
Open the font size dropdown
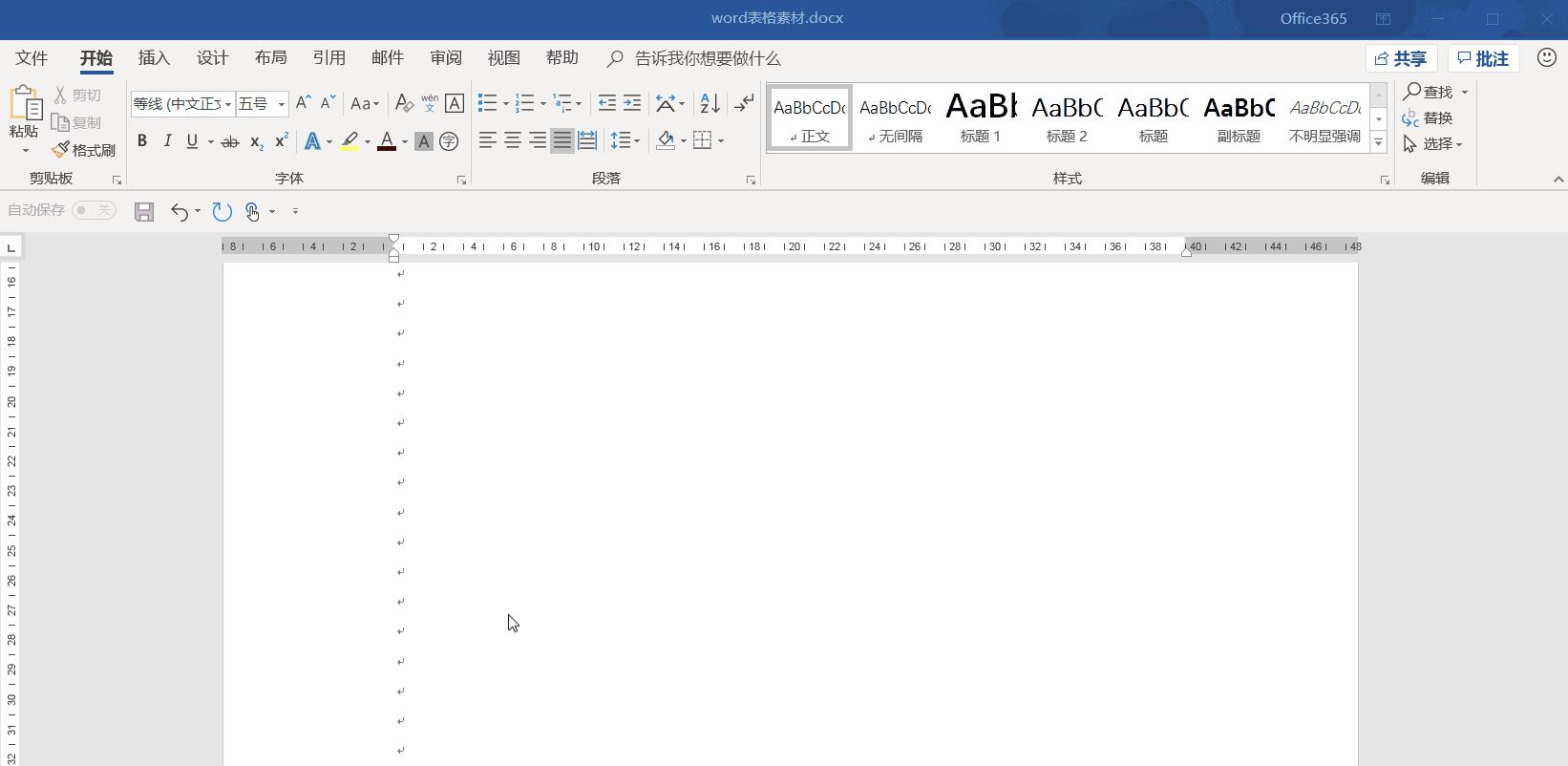(x=282, y=104)
